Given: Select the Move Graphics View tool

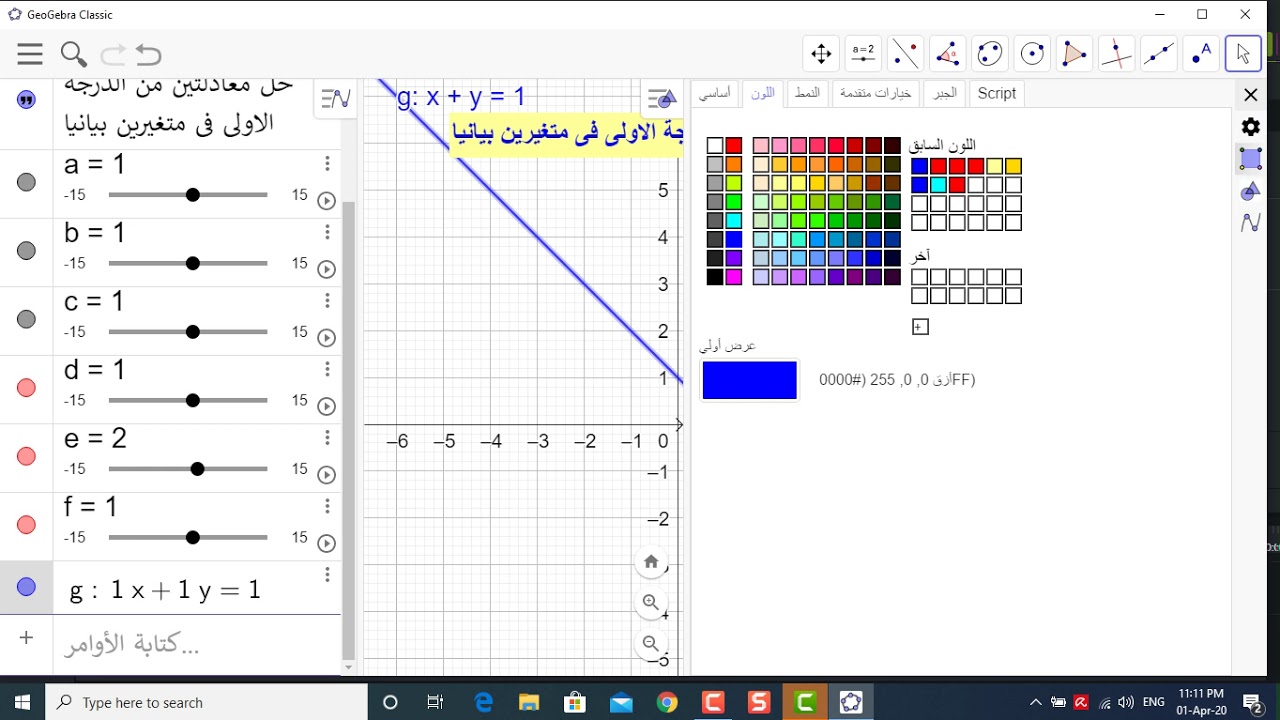Looking at the screenshot, I should [821, 54].
